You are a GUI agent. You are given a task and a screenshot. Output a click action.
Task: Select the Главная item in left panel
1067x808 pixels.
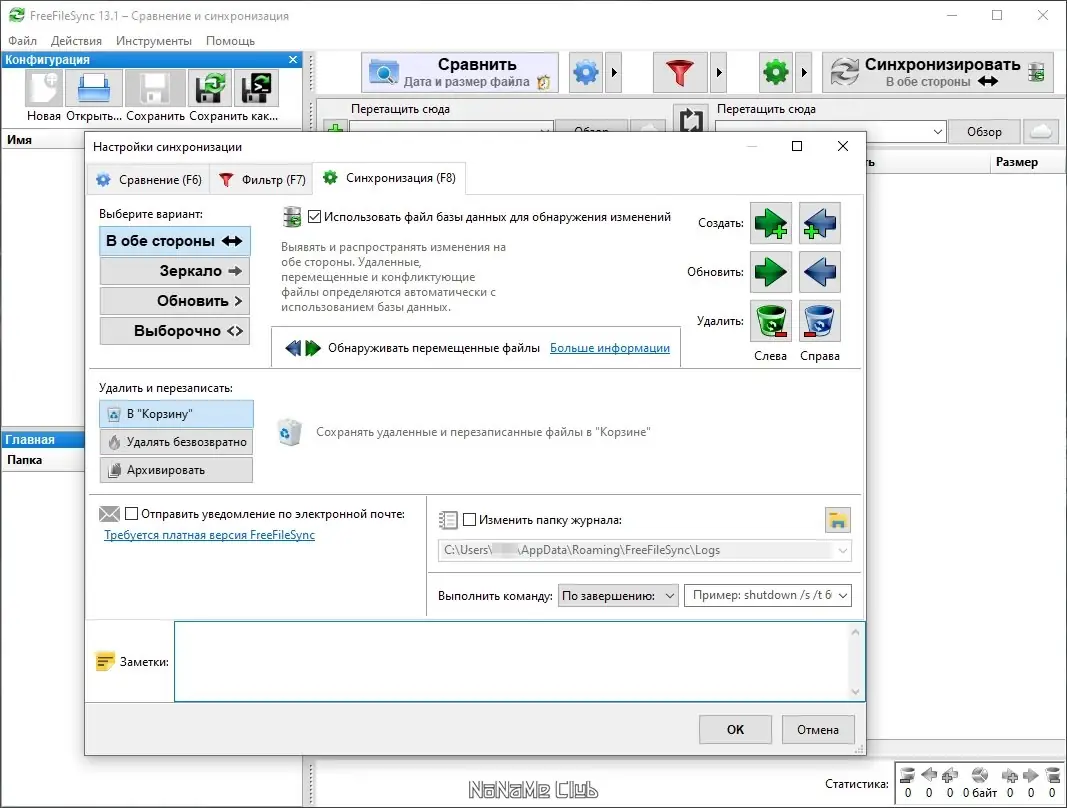point(42,440)
